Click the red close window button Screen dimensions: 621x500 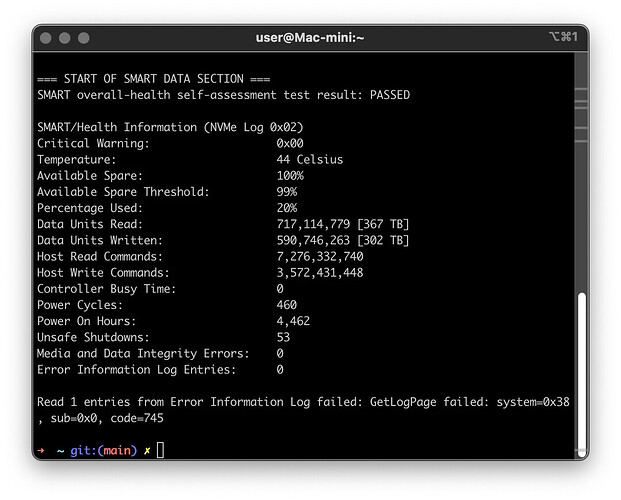point(46,38)
